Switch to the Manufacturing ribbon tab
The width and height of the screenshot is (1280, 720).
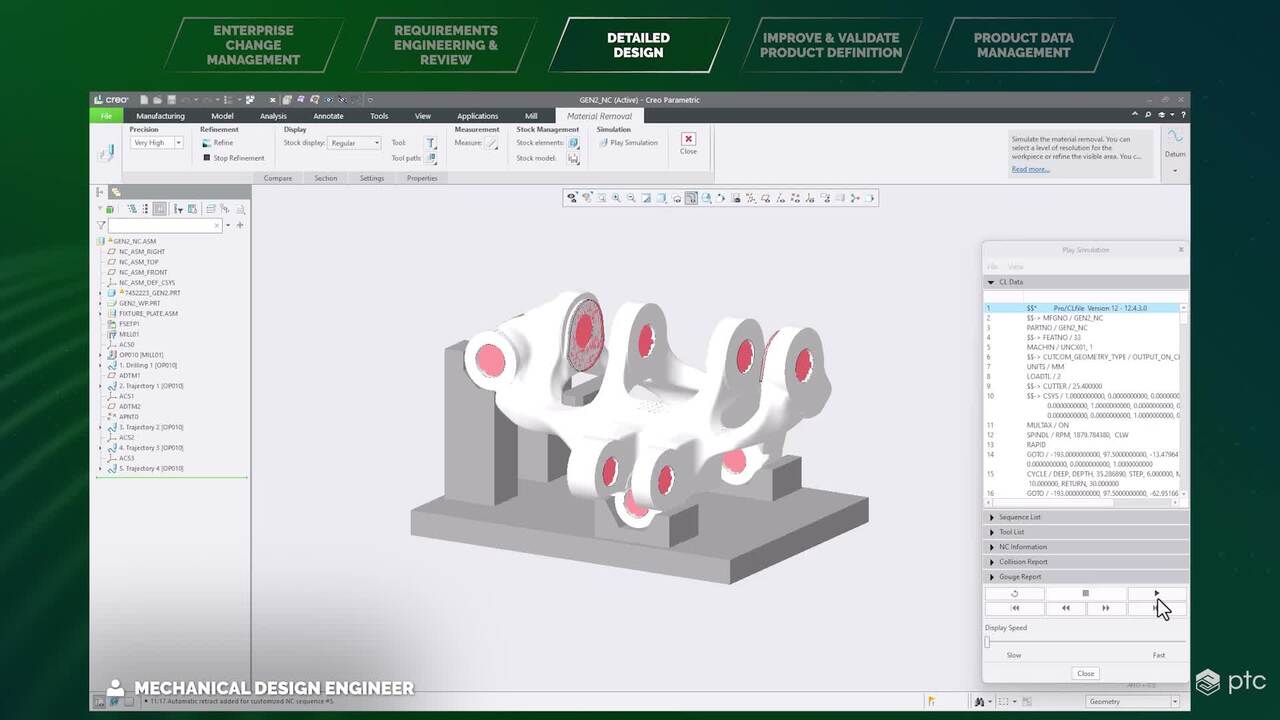(x=160, y=116)
